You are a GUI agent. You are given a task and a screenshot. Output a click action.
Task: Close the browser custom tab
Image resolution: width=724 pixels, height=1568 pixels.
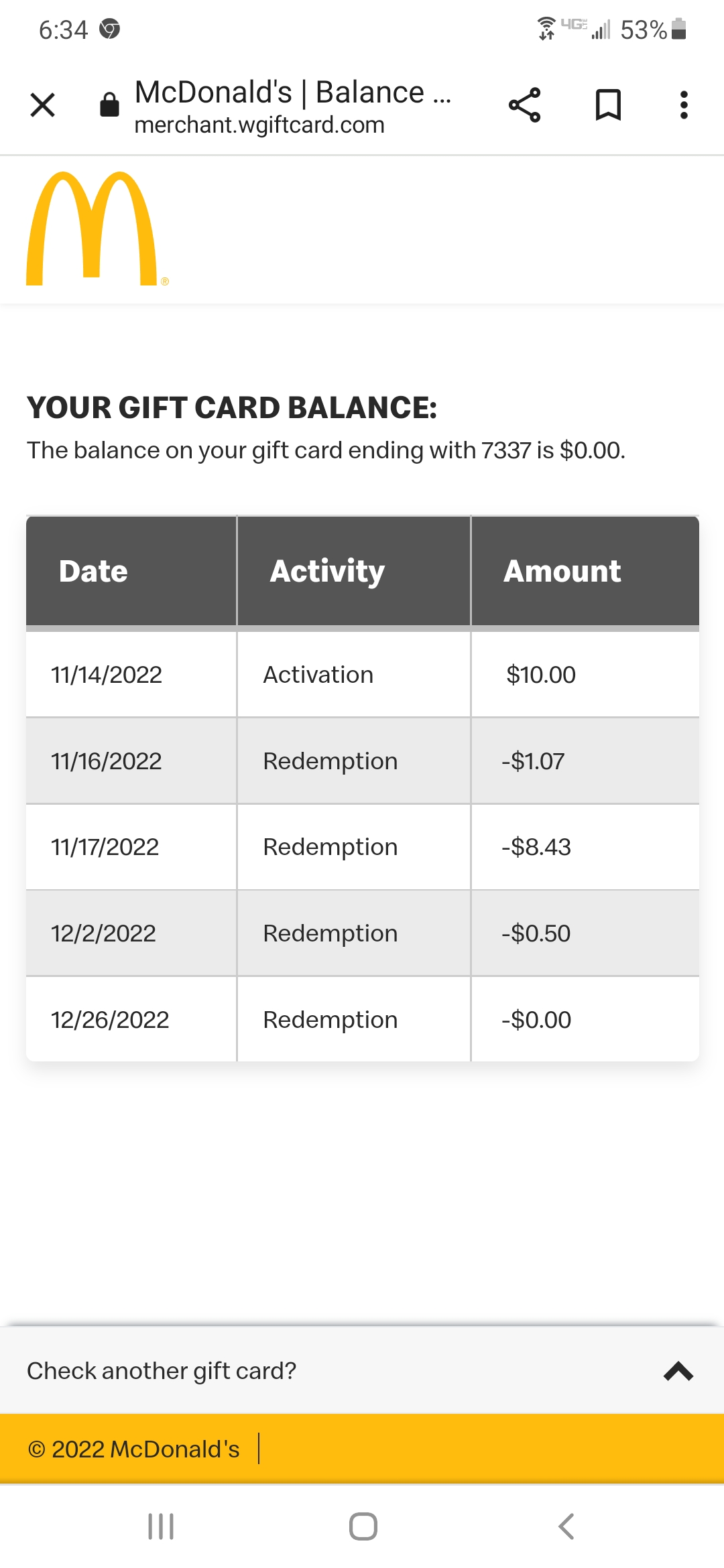click(x=43, y=105)
